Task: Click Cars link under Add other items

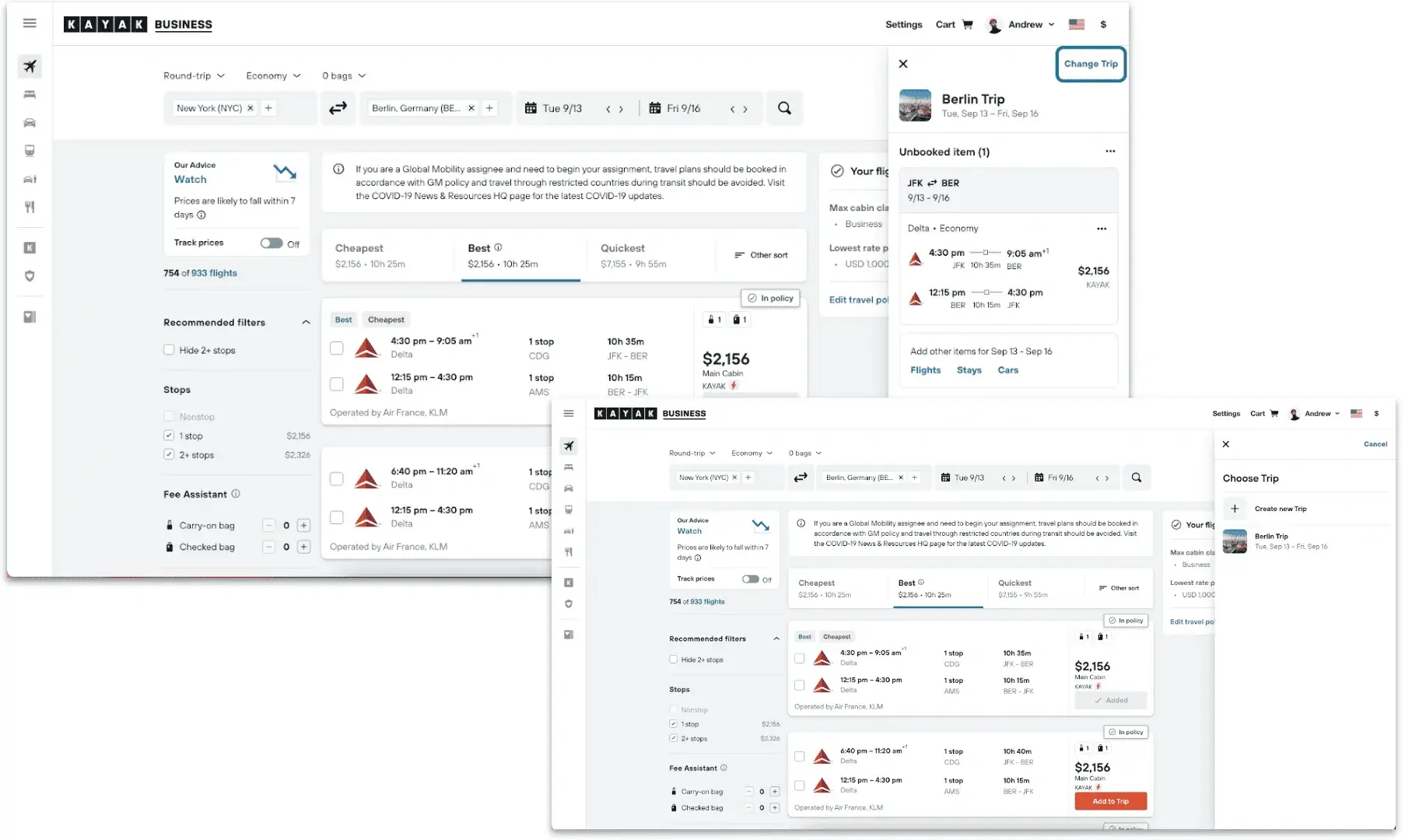Action: click(1007, 370)
